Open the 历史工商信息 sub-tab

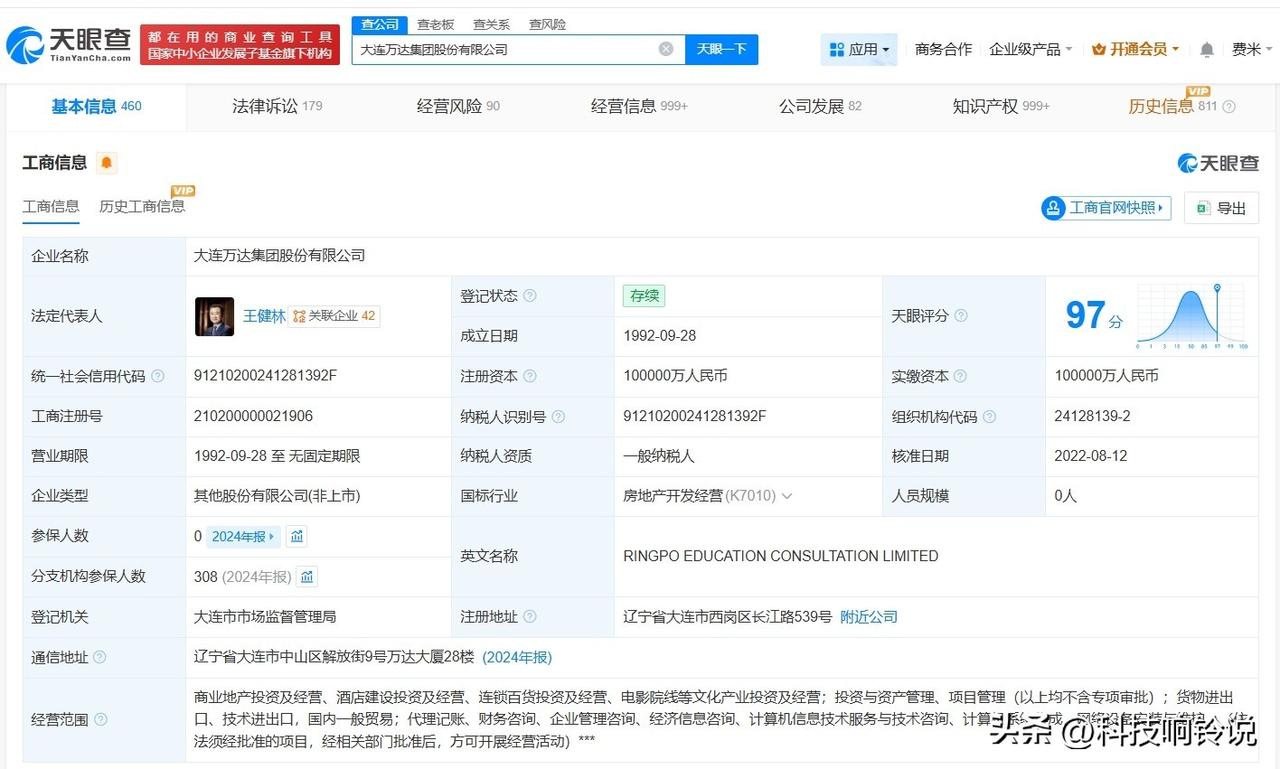[x=142, y=207]
